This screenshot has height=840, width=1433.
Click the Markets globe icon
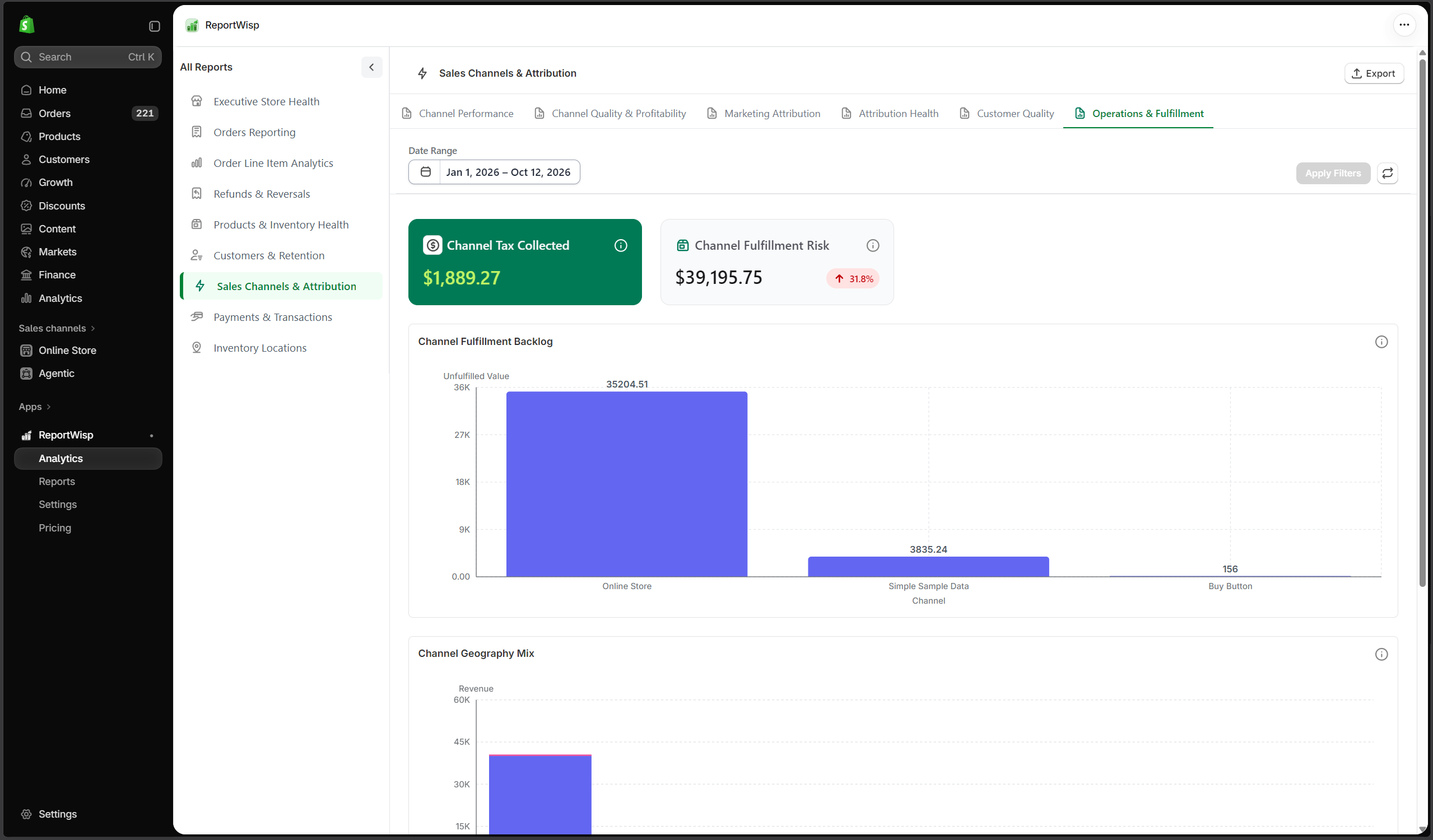pos(26,252)
